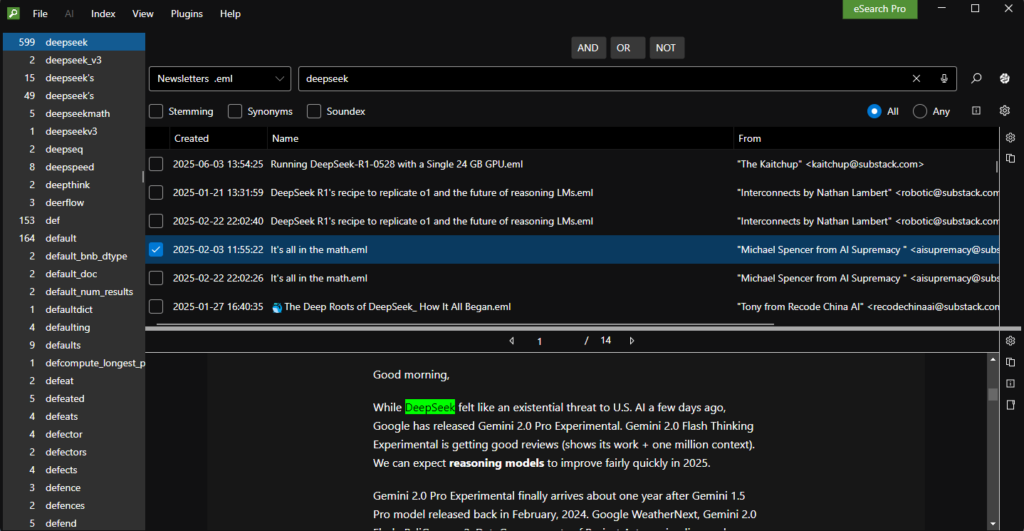Click copy icon beside preview pane
Screen dimensions: 1024x531
coord(1010,362)
